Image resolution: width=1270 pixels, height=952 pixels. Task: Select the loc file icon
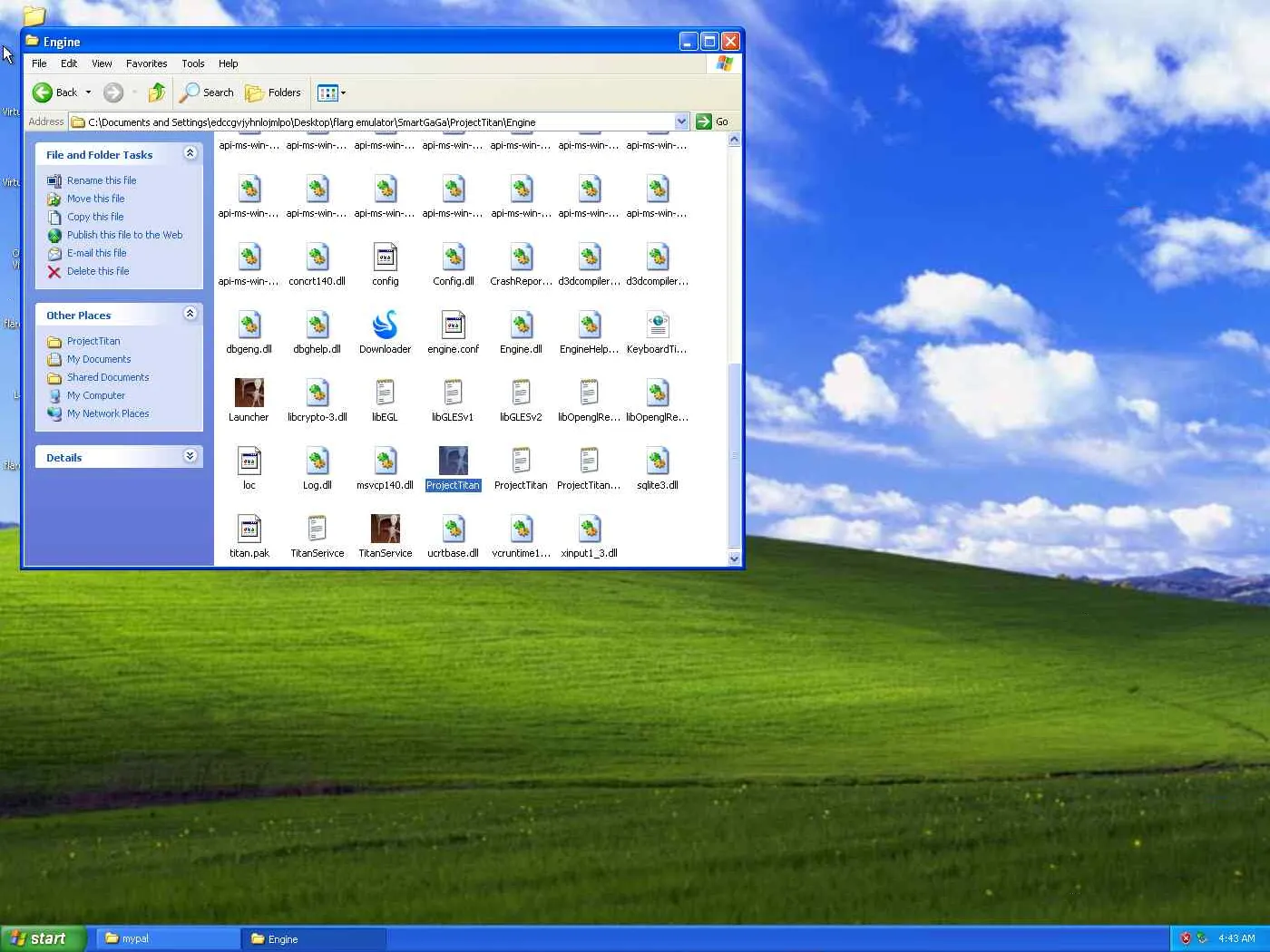pos(249,461)
